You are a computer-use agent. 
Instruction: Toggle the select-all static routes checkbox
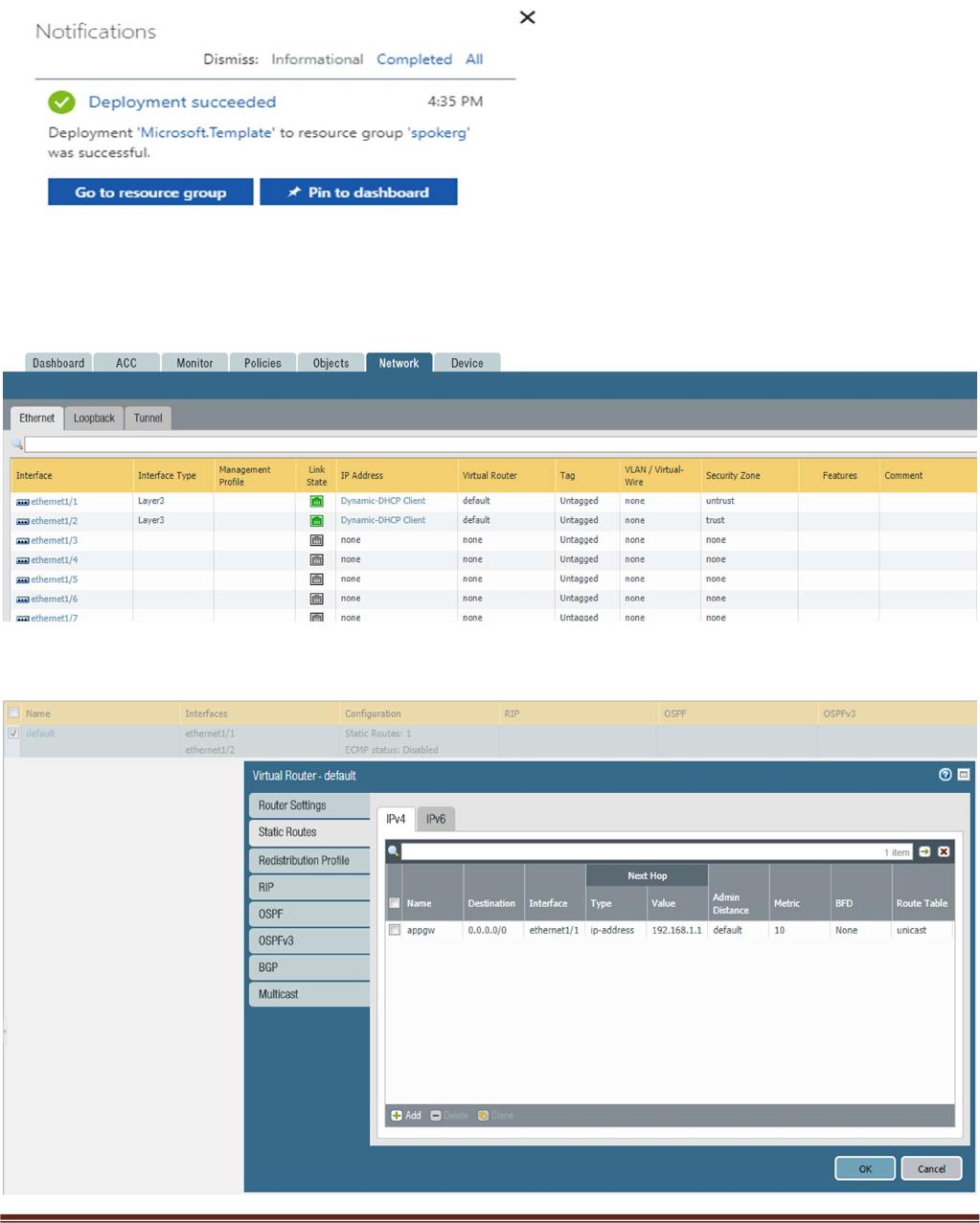tap(394, 903)
